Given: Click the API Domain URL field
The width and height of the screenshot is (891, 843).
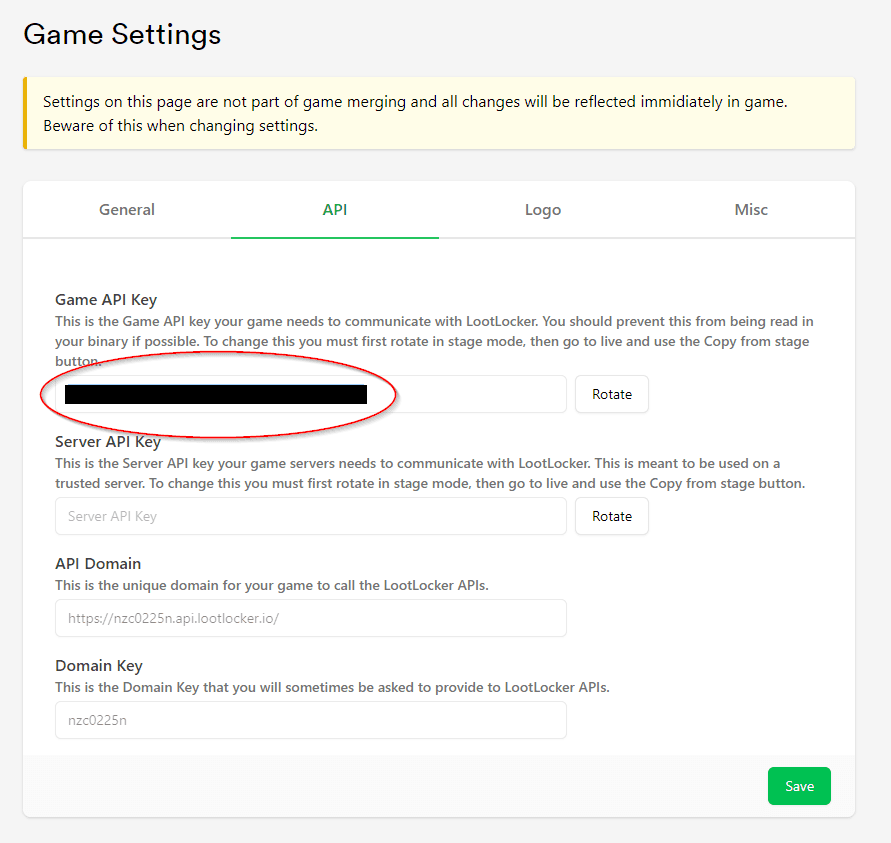Looking at the screenshot, I should pyautogui.click(x=311, y=618).
